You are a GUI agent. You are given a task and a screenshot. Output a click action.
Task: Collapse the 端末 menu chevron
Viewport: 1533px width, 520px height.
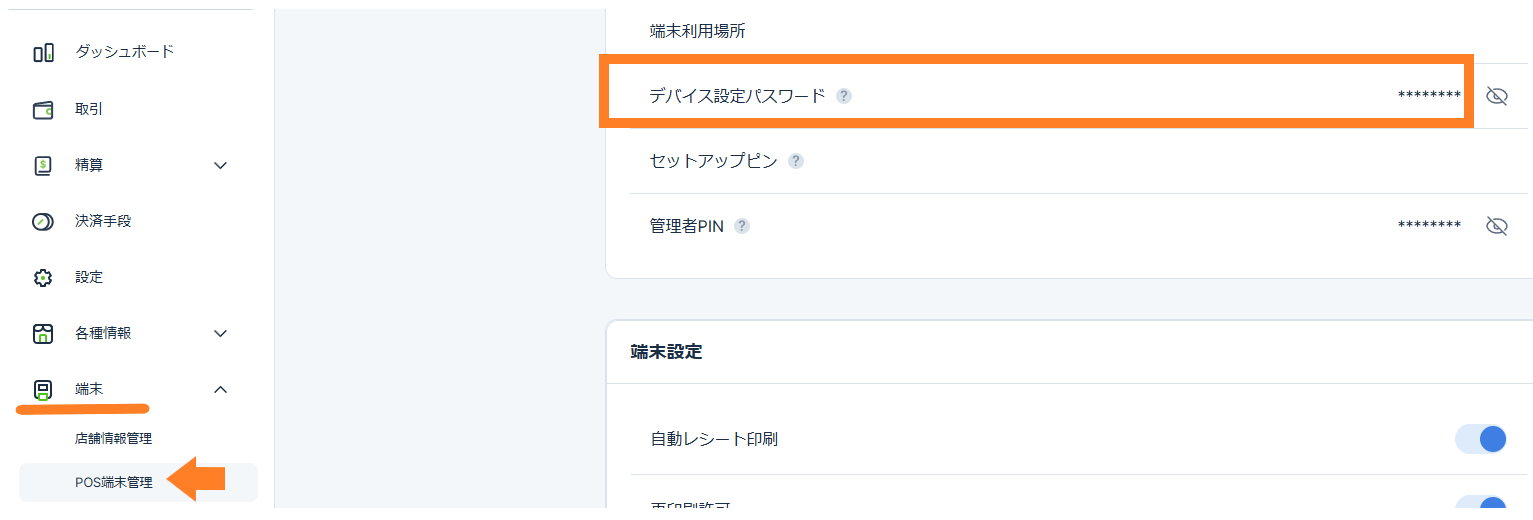[221, 390]
